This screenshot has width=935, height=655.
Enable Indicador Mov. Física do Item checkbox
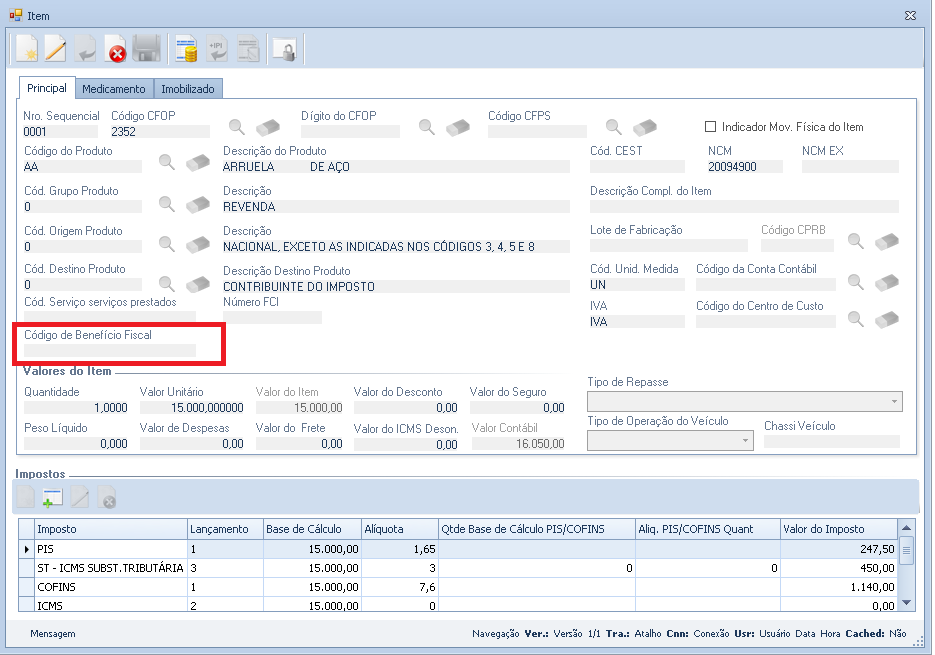click(711, 127)
